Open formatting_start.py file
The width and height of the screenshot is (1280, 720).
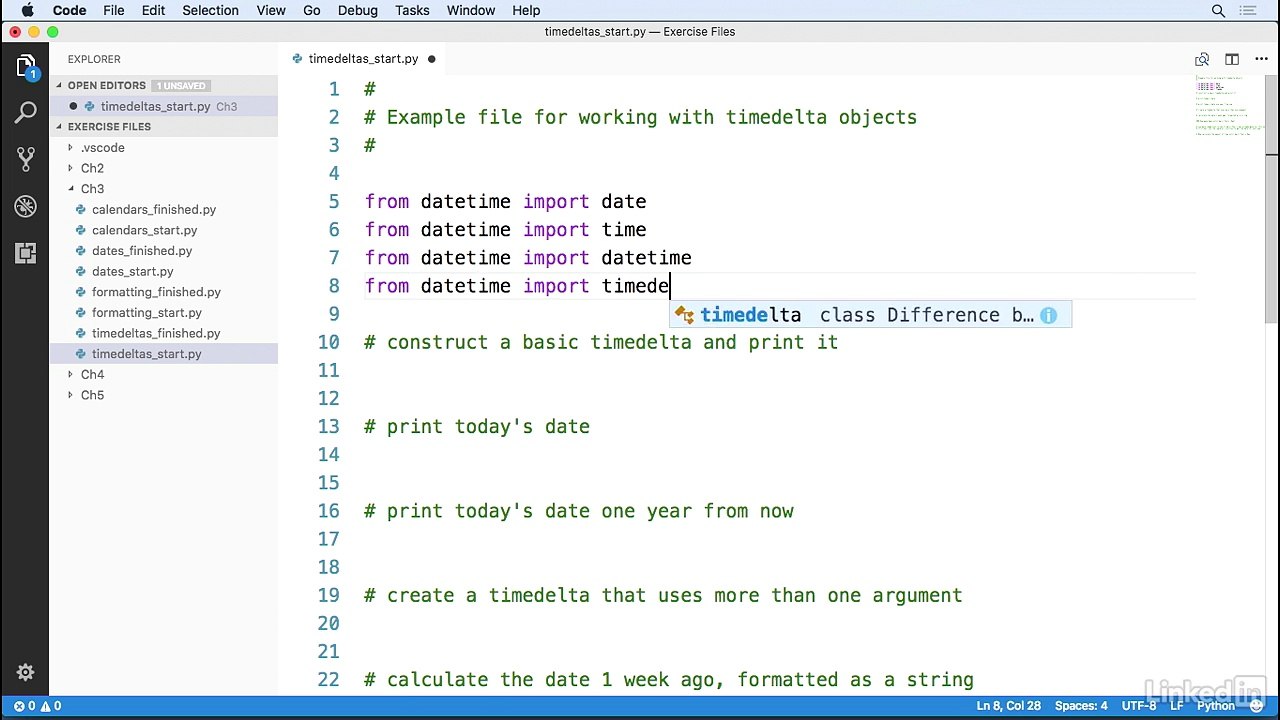point(147,313)
